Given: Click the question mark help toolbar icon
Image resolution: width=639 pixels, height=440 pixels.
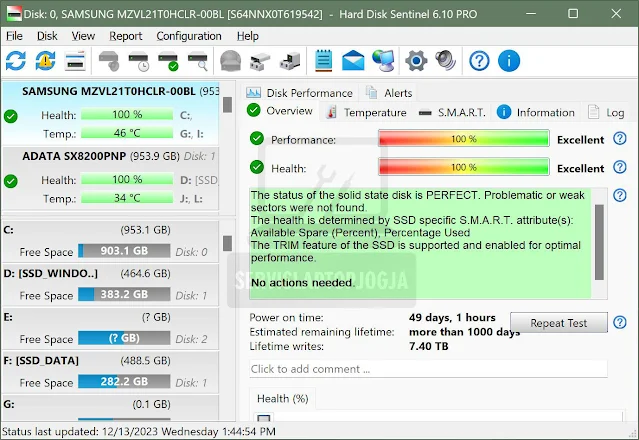Looking at the screenshot, I should pyautogui.click(x=479, y=61).
